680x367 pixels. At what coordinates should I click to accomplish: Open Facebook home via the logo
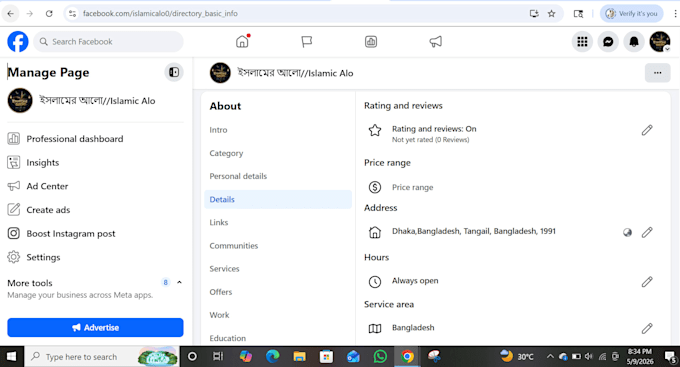tap(18, 42)
